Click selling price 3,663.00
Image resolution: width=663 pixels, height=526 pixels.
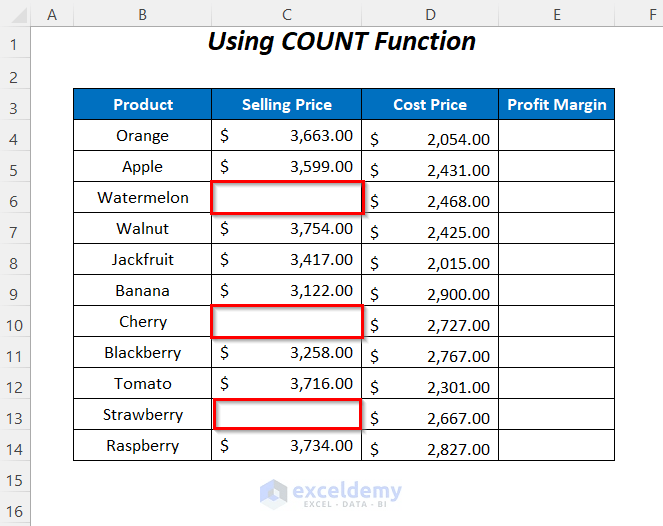pos(287,135)
